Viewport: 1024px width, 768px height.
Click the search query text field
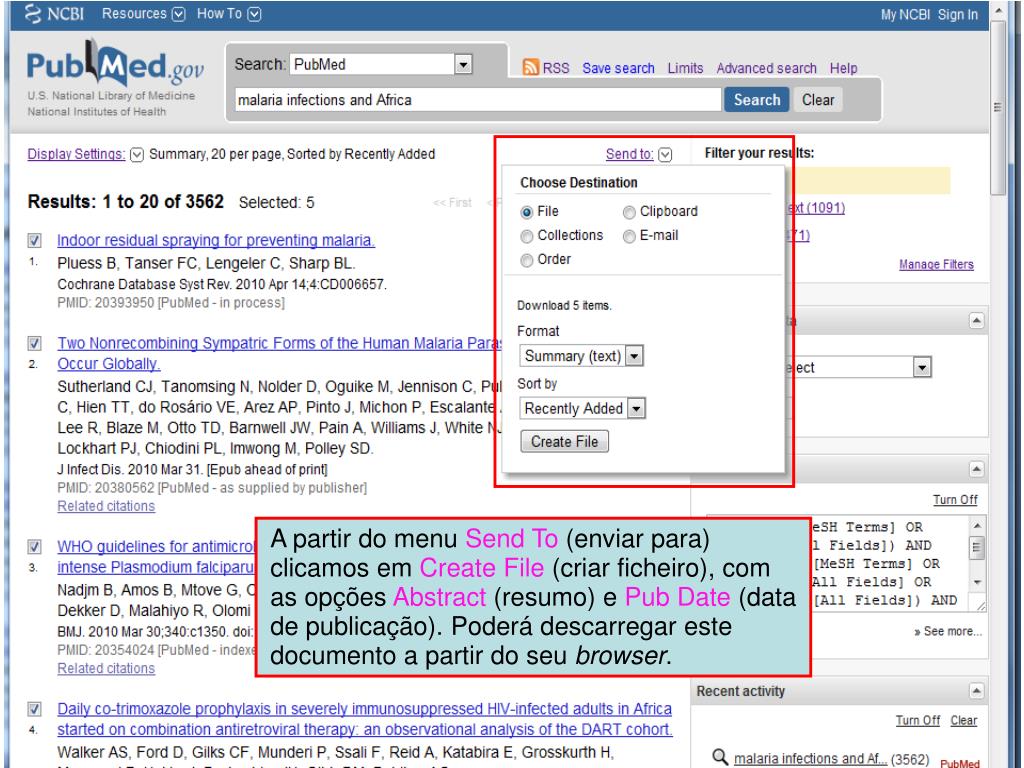coord(477,100)
